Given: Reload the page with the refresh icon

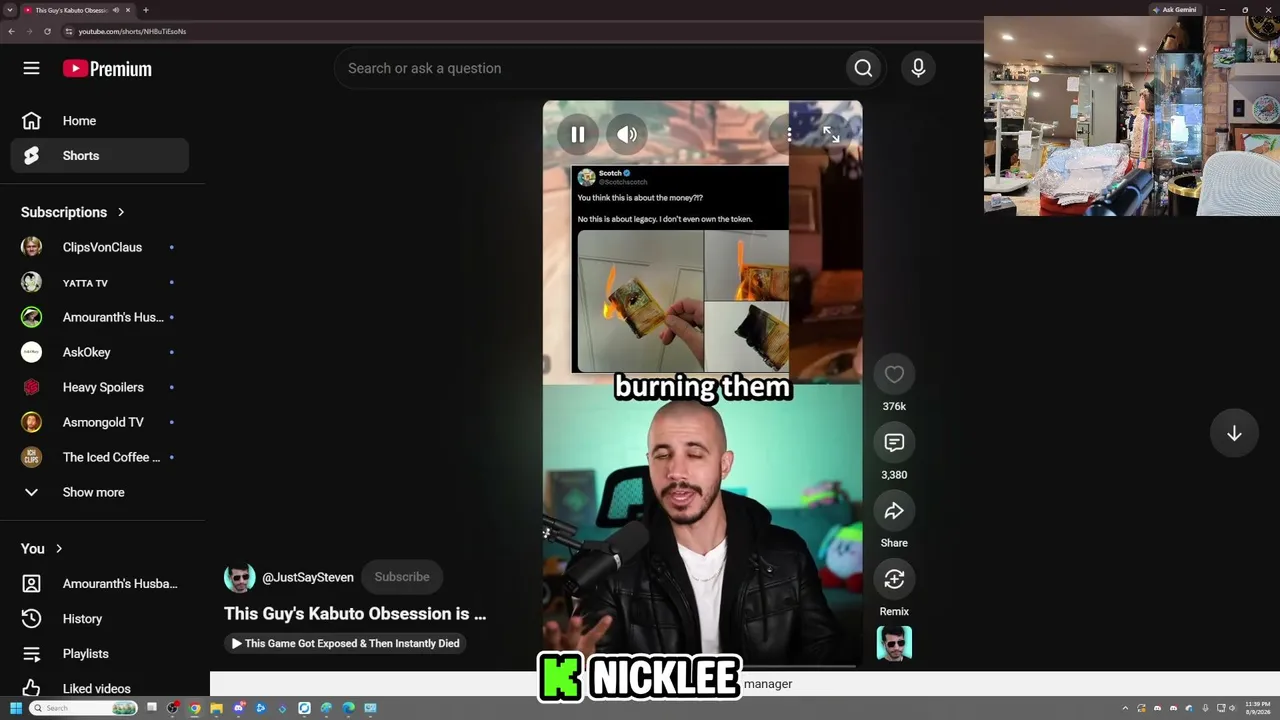Looking at the screenshot, I should point(47,31).
